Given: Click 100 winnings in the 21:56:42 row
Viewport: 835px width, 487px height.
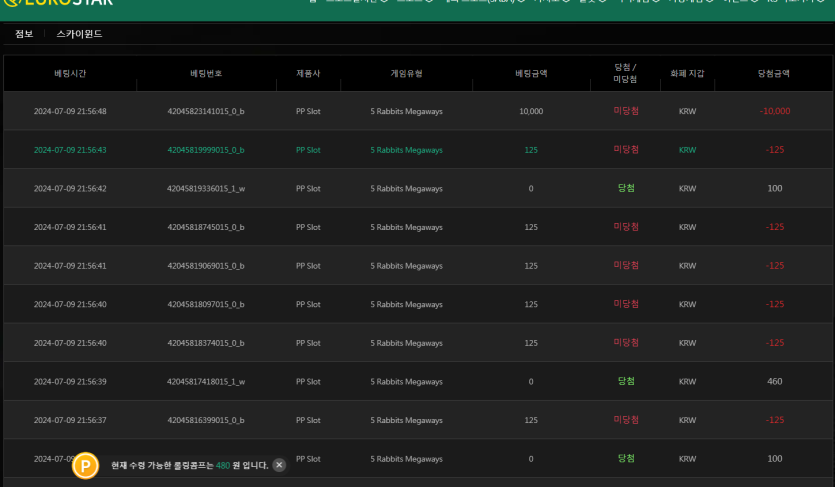Looking at the screenshot, I should tap(775, 188).
